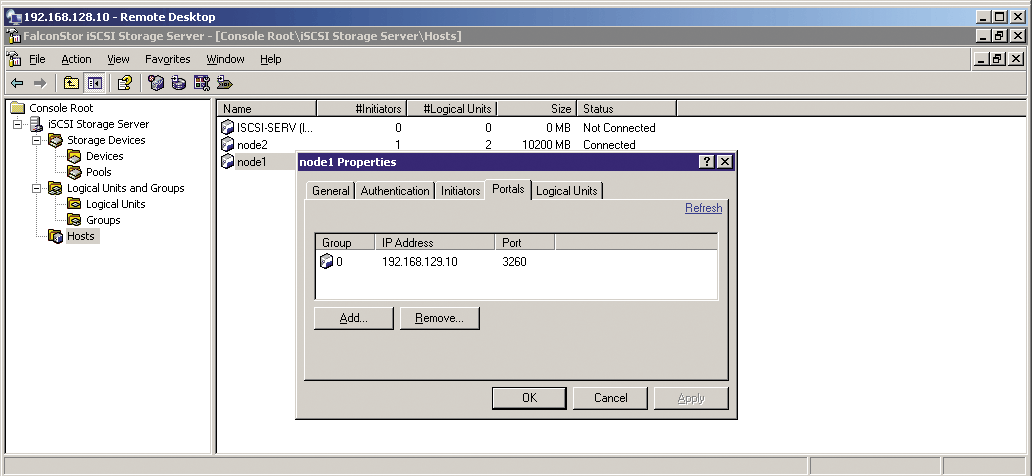The width and height of the screenshot is (1032, 476).
Task: Click the Pools folder icon
Action: (x=74, y=172)
